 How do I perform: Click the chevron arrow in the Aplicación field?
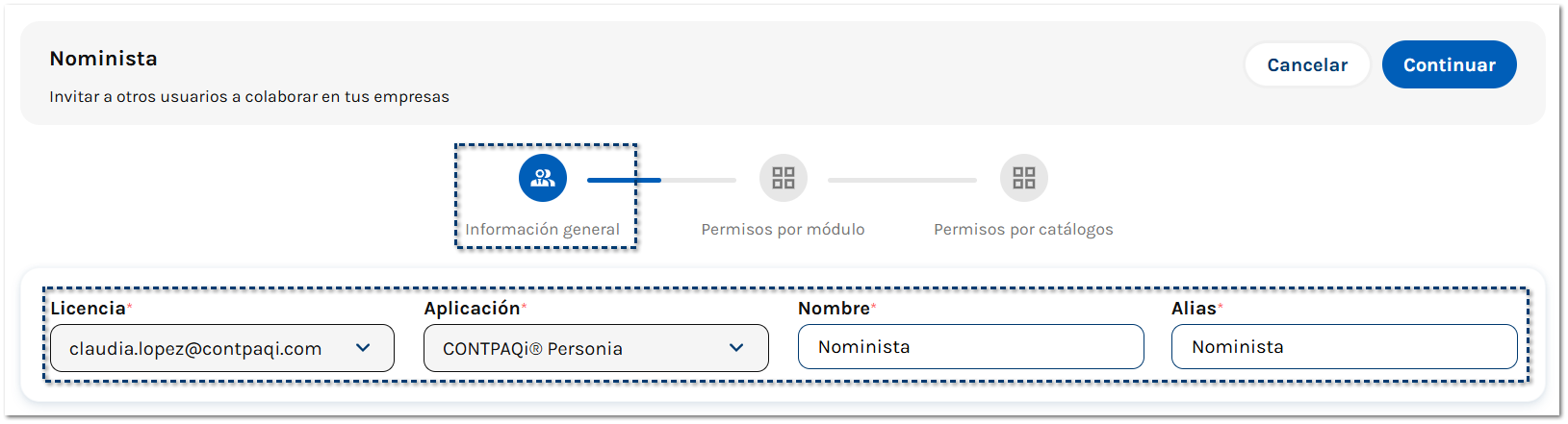coord(736,348)
